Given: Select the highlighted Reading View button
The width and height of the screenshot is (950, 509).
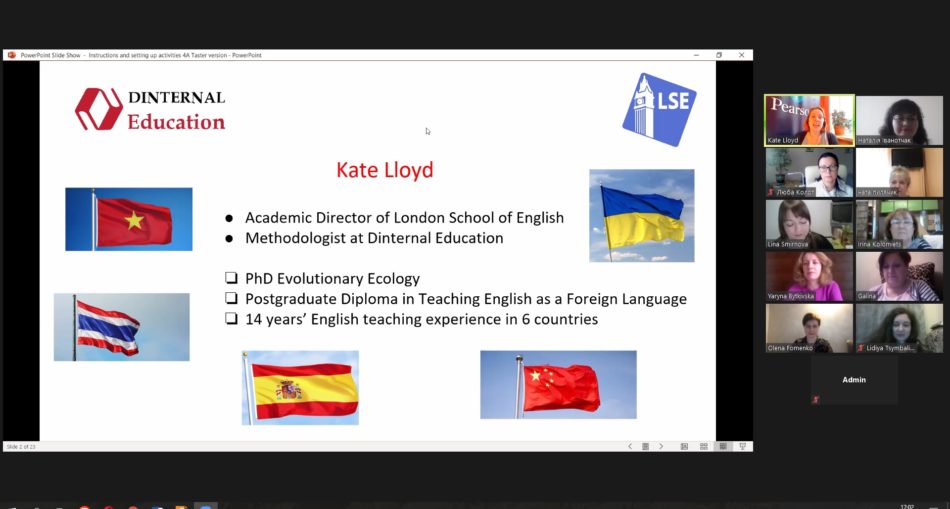Looking at the screenshot, I should click(x=722, y=446).
